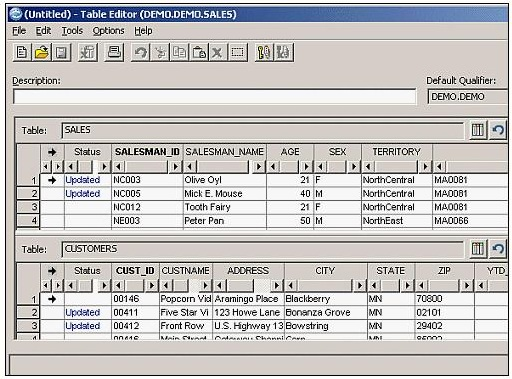This screenshot has height=379, width=512.
Task: Open the File menu
Action: coord(19,31)
